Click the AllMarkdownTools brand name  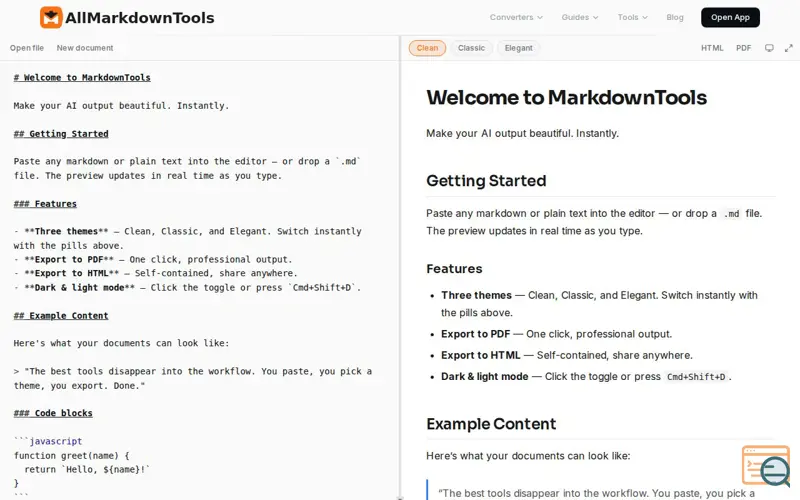[x=140, y=18]
